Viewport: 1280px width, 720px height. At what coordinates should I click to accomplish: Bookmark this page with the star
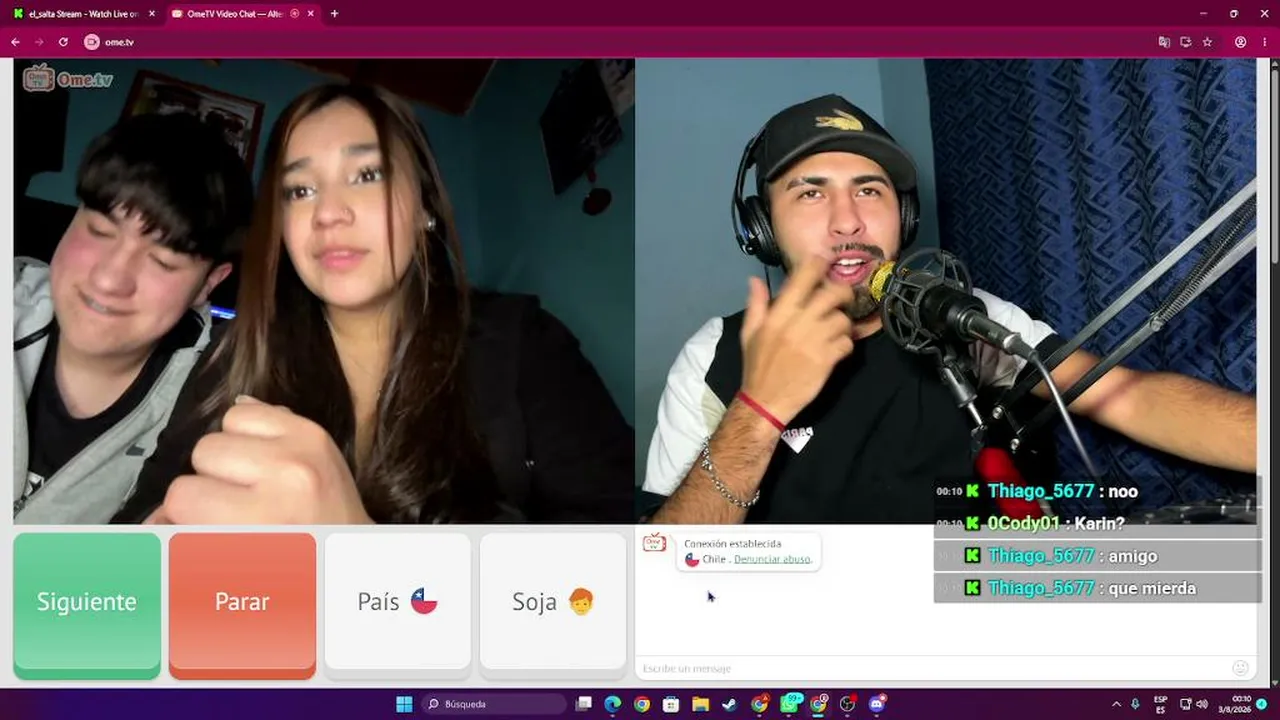point(1207,42)
